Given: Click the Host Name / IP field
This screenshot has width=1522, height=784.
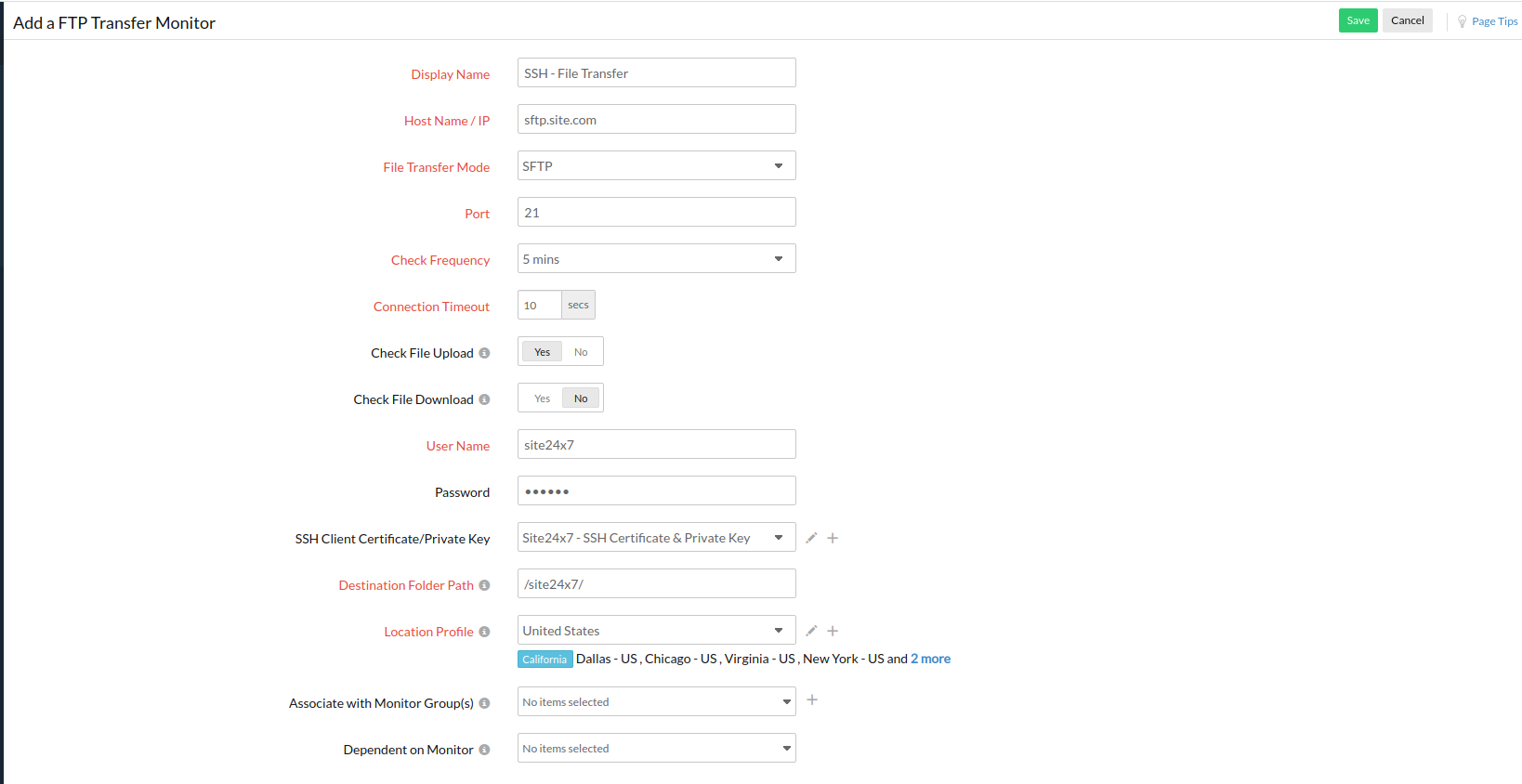Looking at the screenshot, I should [656, 120].
